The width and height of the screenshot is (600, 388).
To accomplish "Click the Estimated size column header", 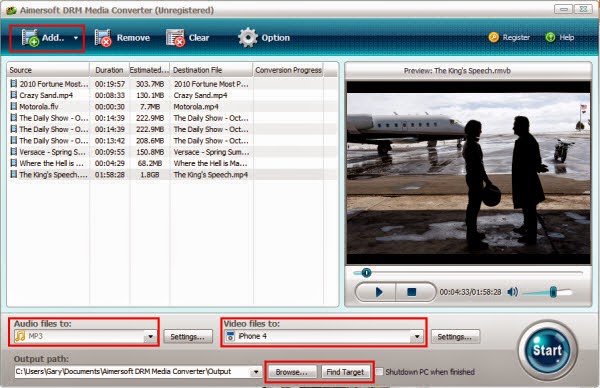I will [x=150, y=70].
